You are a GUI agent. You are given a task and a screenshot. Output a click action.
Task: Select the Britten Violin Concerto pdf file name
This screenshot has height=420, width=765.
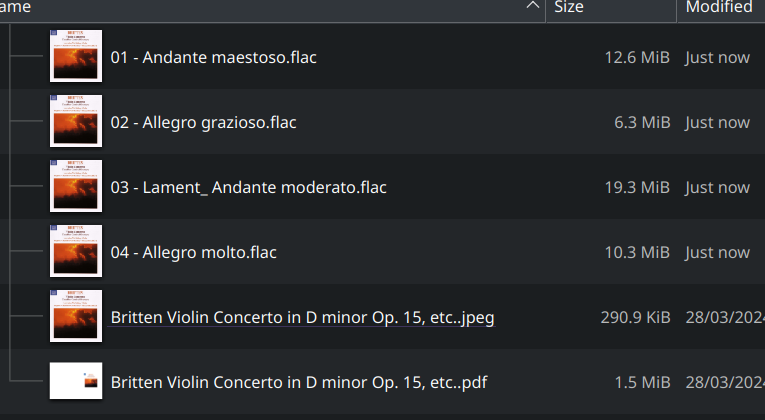299,382
